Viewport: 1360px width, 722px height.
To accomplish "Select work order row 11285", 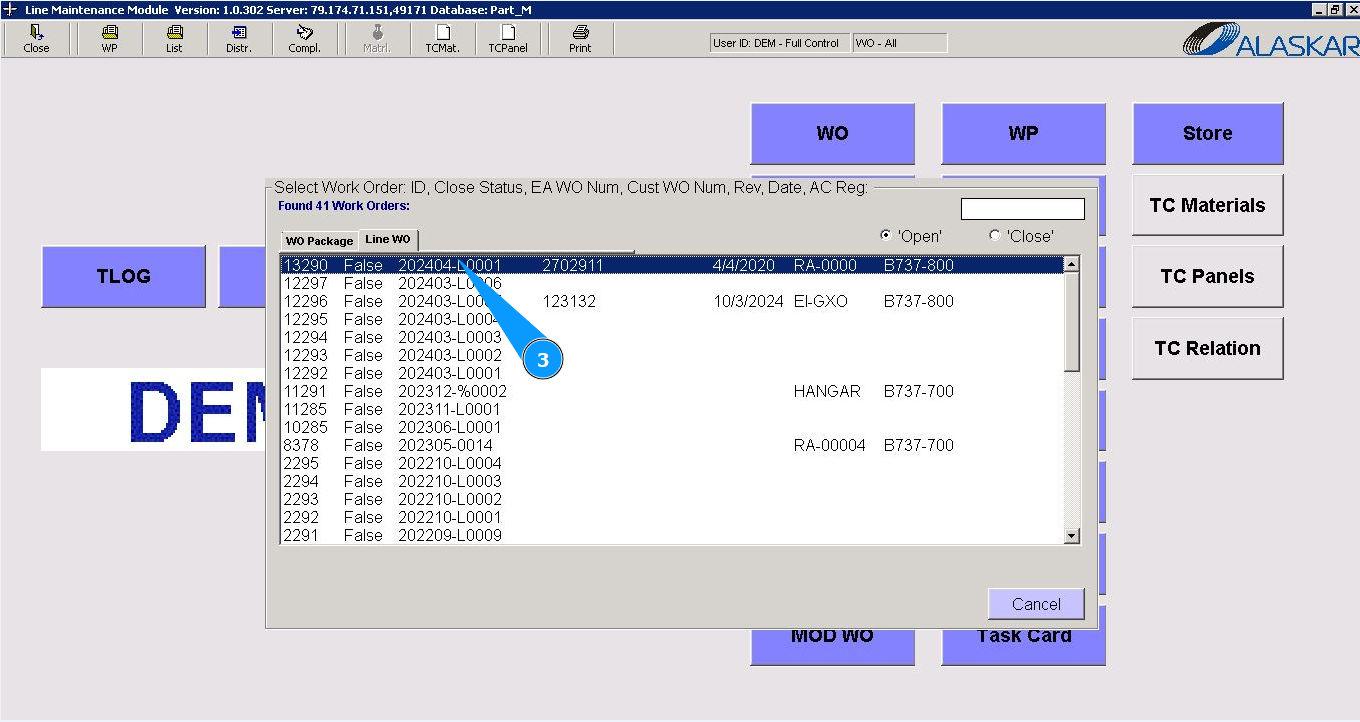I will click(x=671, y=409).
